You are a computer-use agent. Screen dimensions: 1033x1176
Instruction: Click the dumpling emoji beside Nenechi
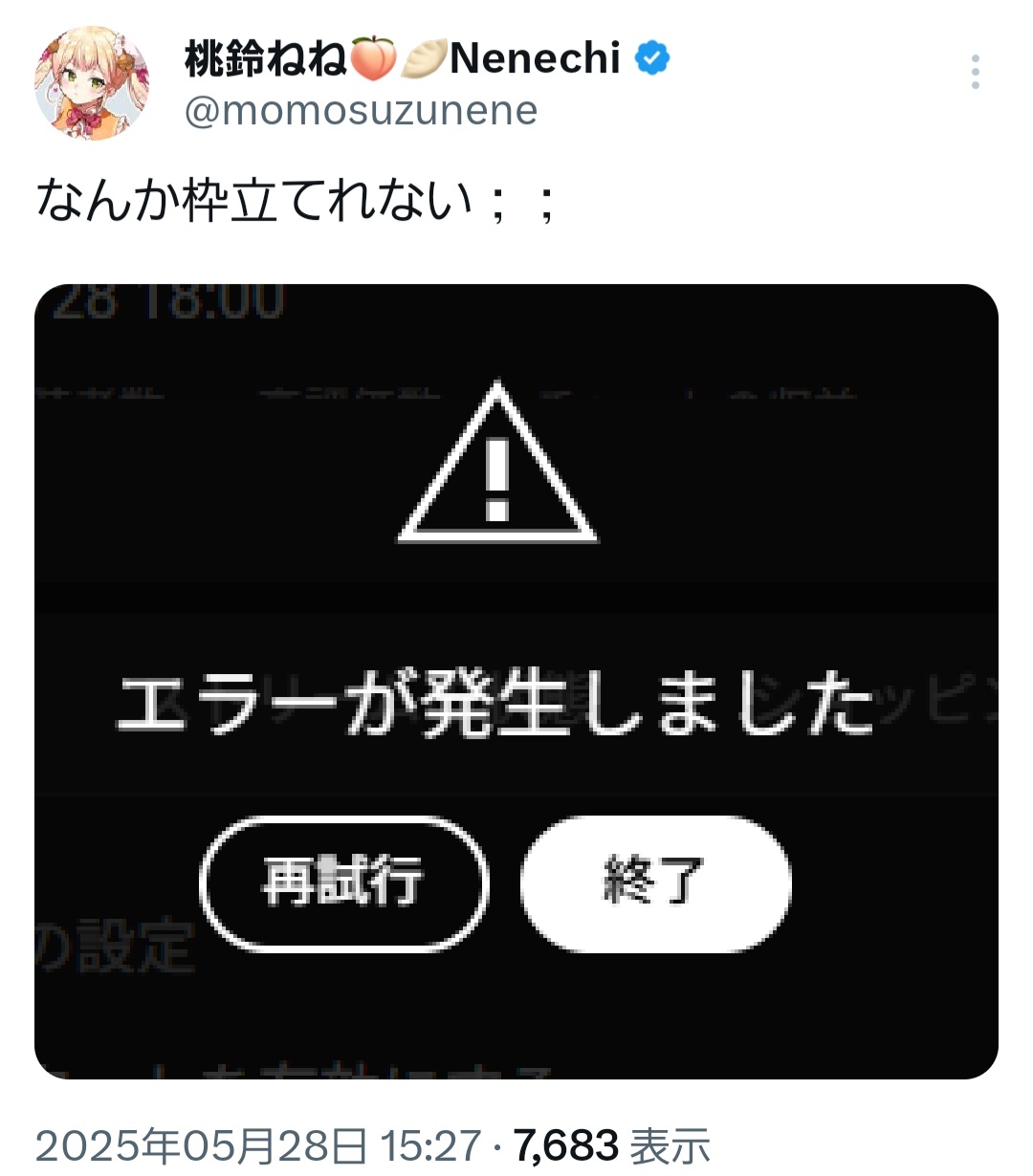[424, 58]
